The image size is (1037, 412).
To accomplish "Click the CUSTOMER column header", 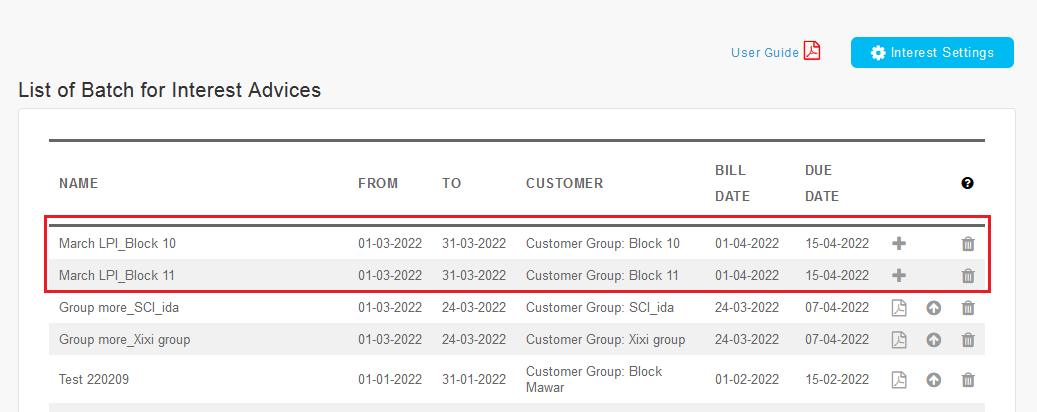I will (x=564, y=184).
